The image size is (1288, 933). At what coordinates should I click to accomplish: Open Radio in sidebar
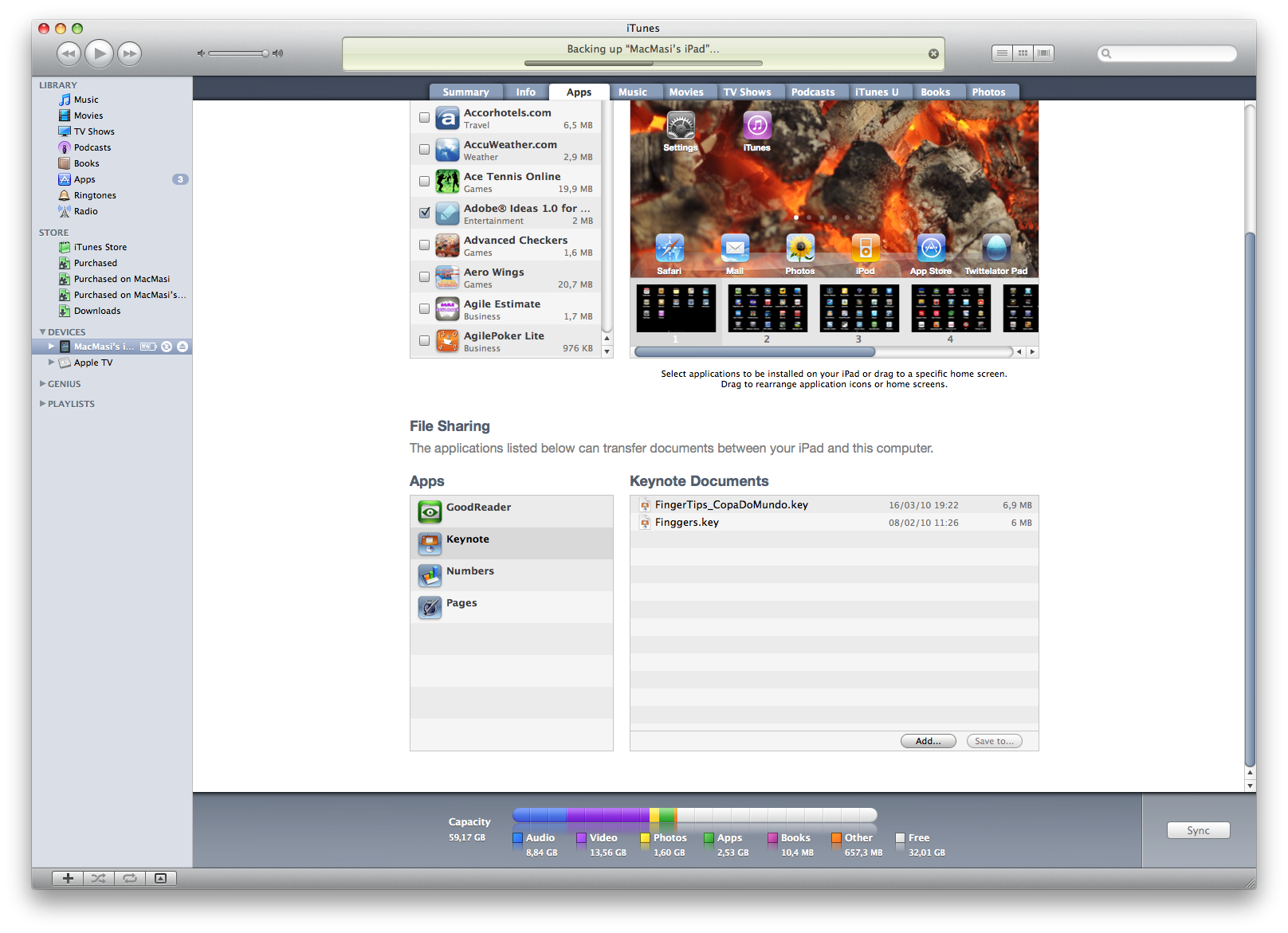(x=85, y=211)
